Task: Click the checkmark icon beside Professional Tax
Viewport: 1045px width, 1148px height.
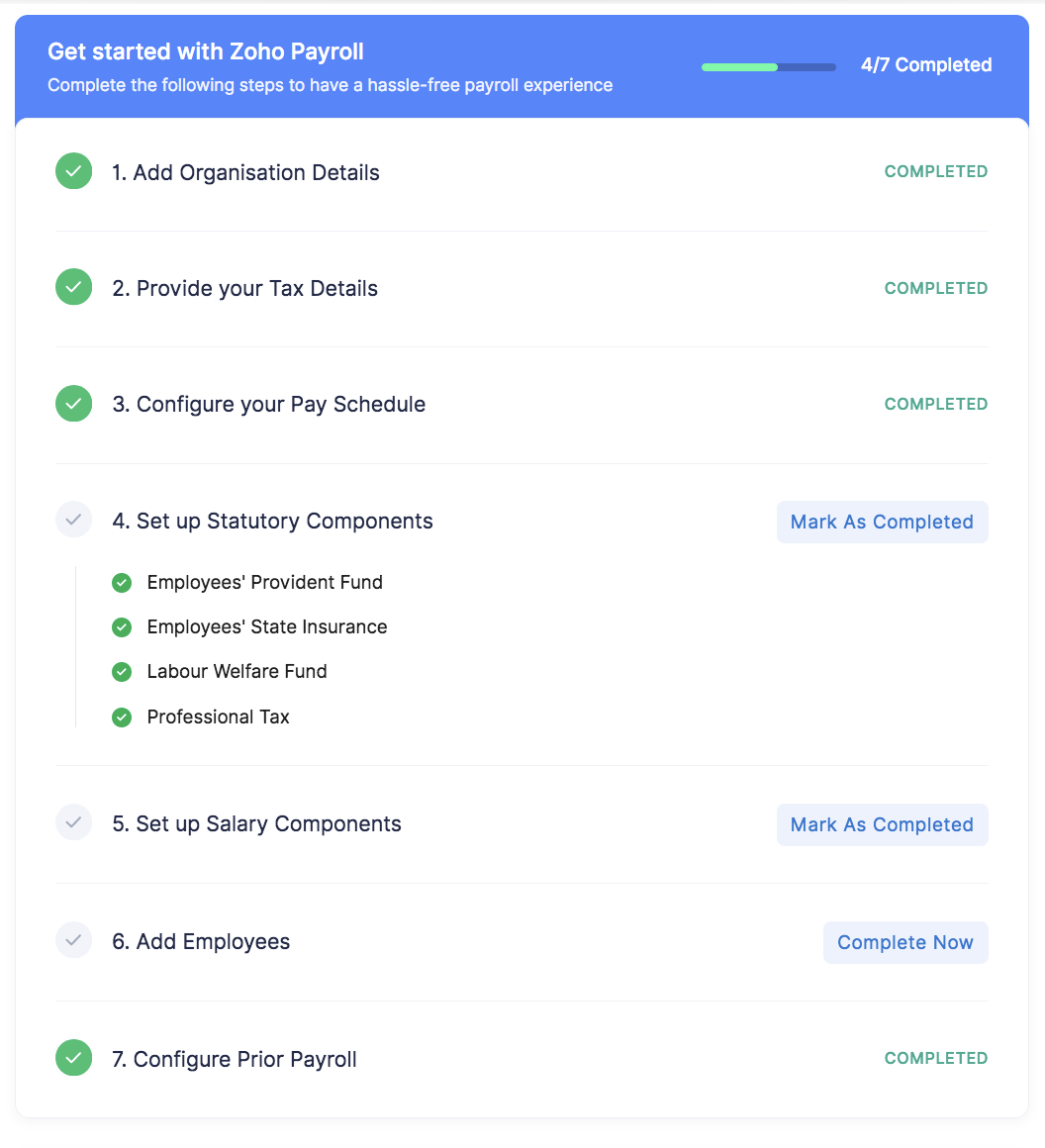Action: pyautogui.click(x=122, y=717)
